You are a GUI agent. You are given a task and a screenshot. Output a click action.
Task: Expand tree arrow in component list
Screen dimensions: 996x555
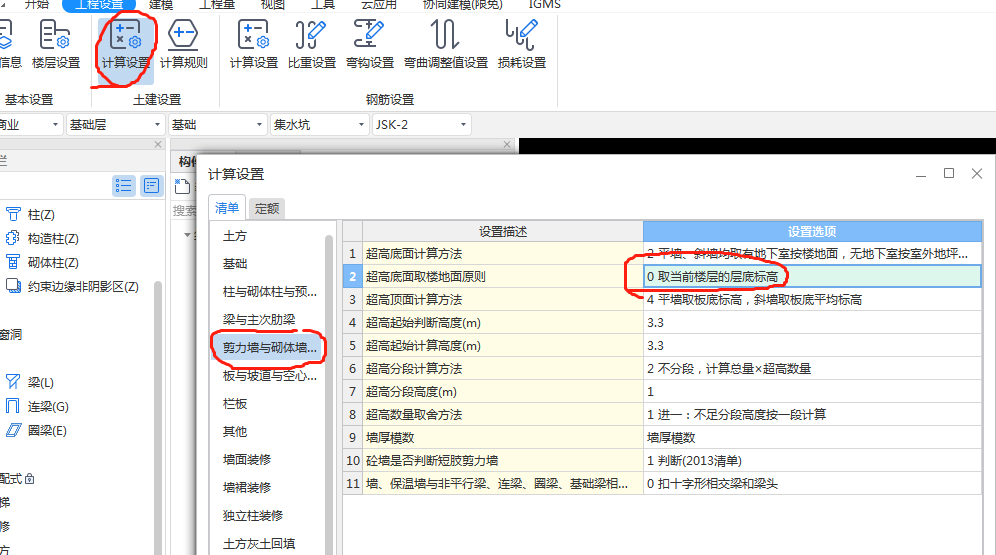187,235
